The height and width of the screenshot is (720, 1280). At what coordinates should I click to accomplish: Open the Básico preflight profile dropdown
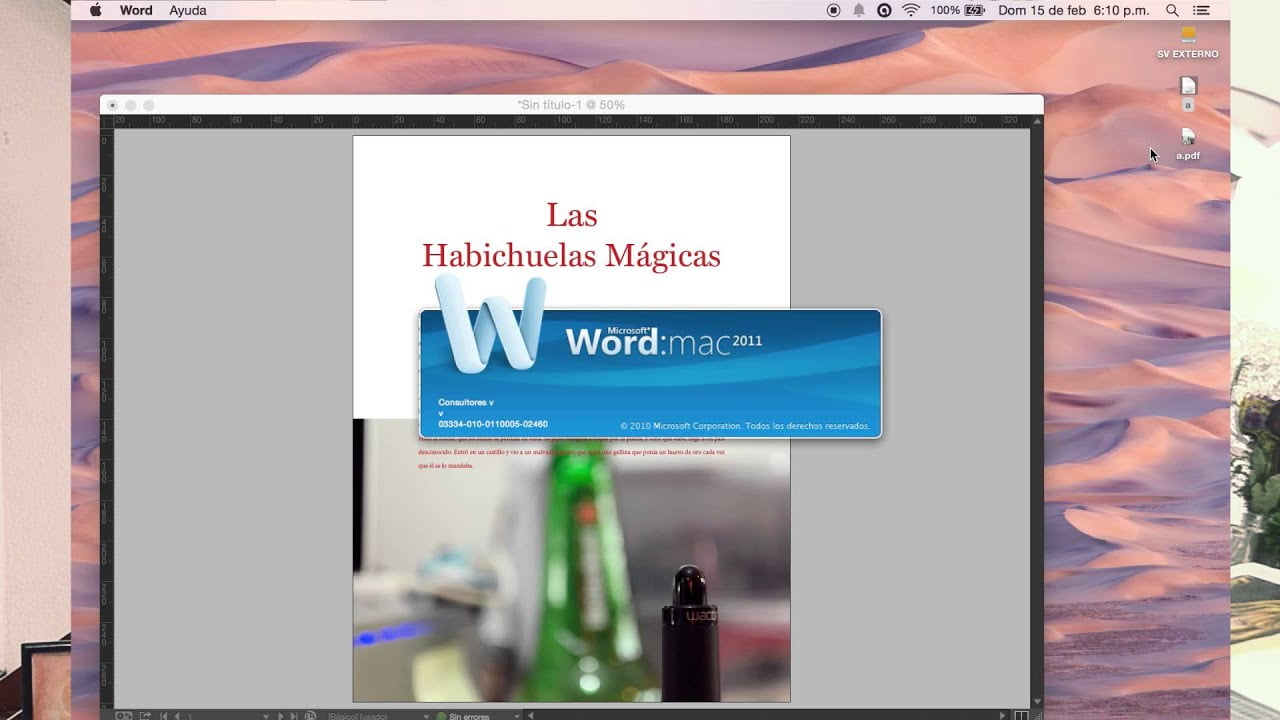point(378,716)
